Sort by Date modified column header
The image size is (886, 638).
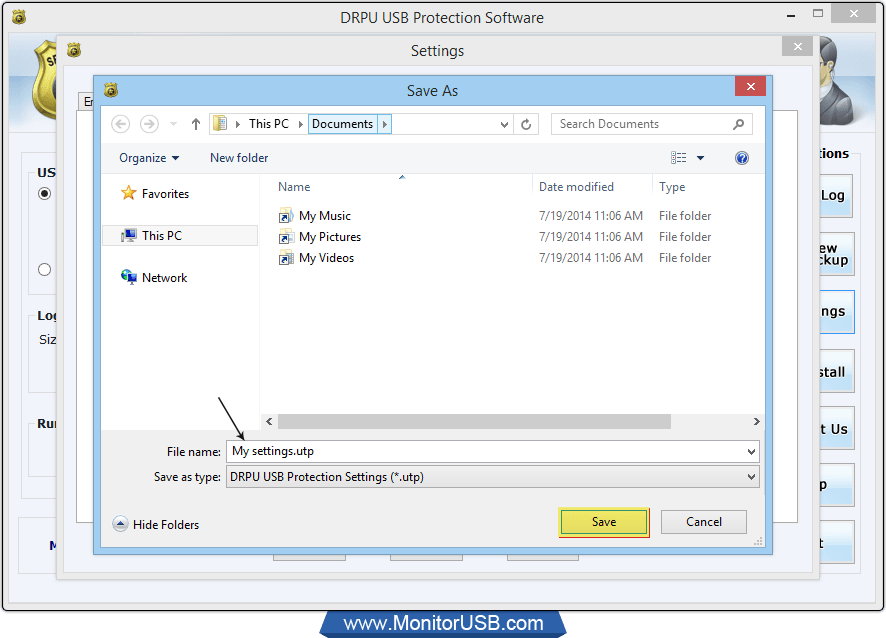pos(576,187)
